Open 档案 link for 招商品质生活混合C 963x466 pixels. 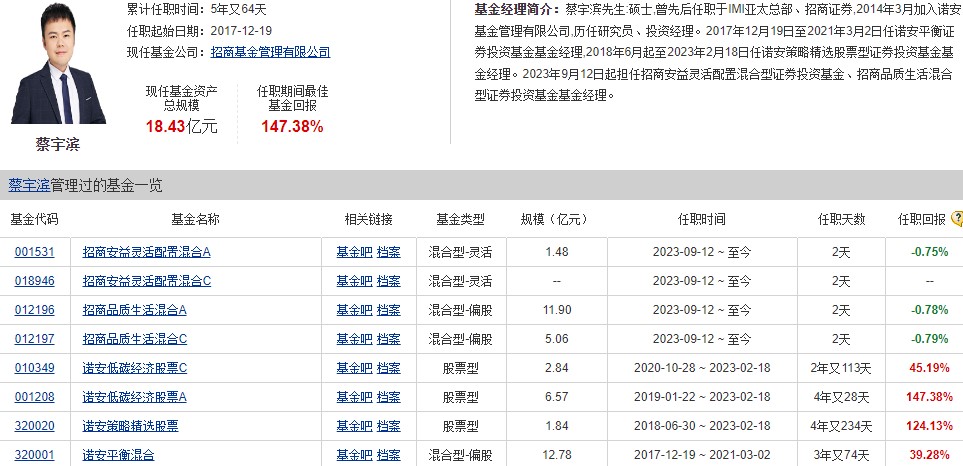pos(389,339)
